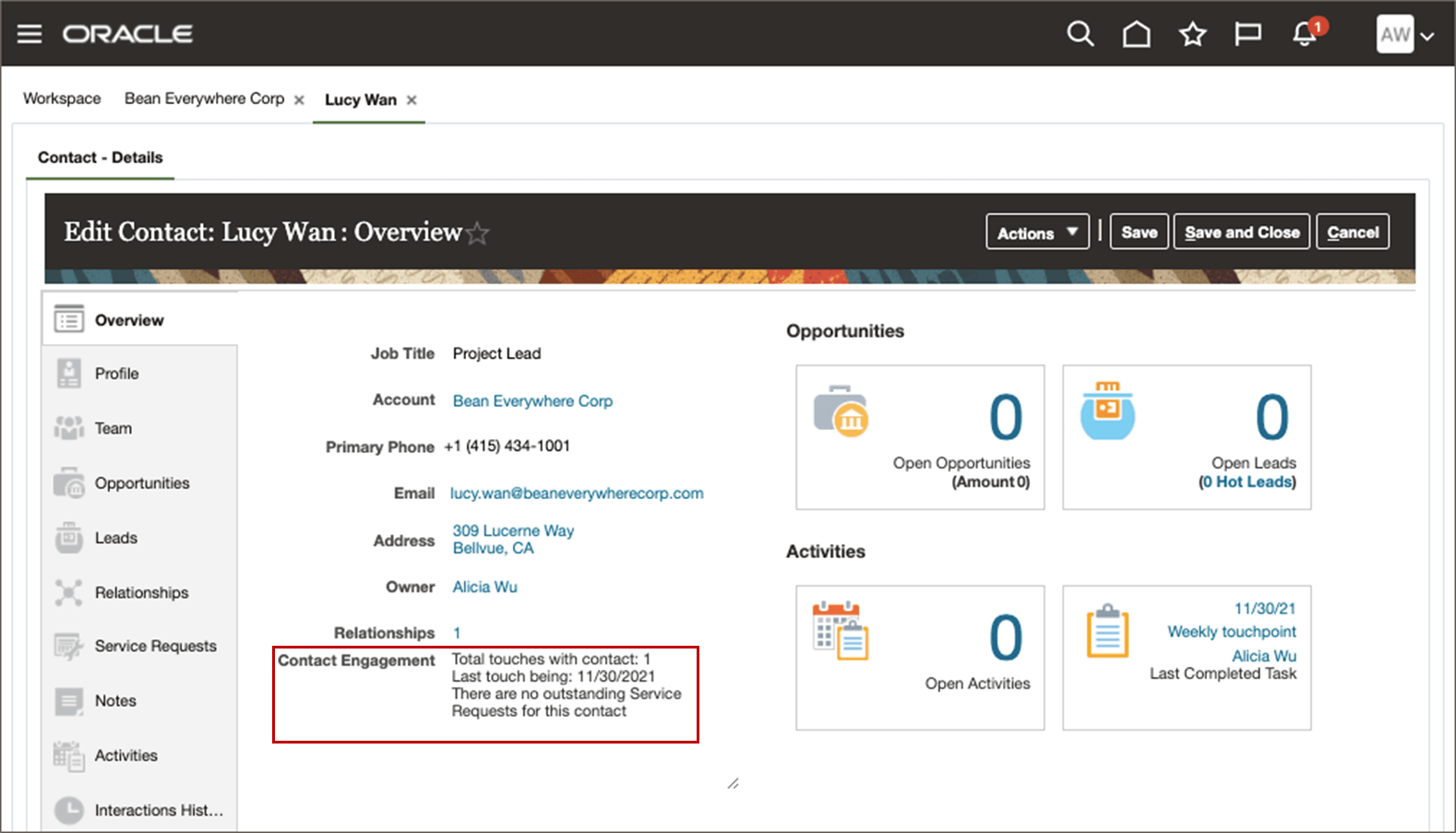This screenshot has width=1456, height=833.
Task: Click Save and Close
Action: pyautogui.click(x=1242, y=232)
